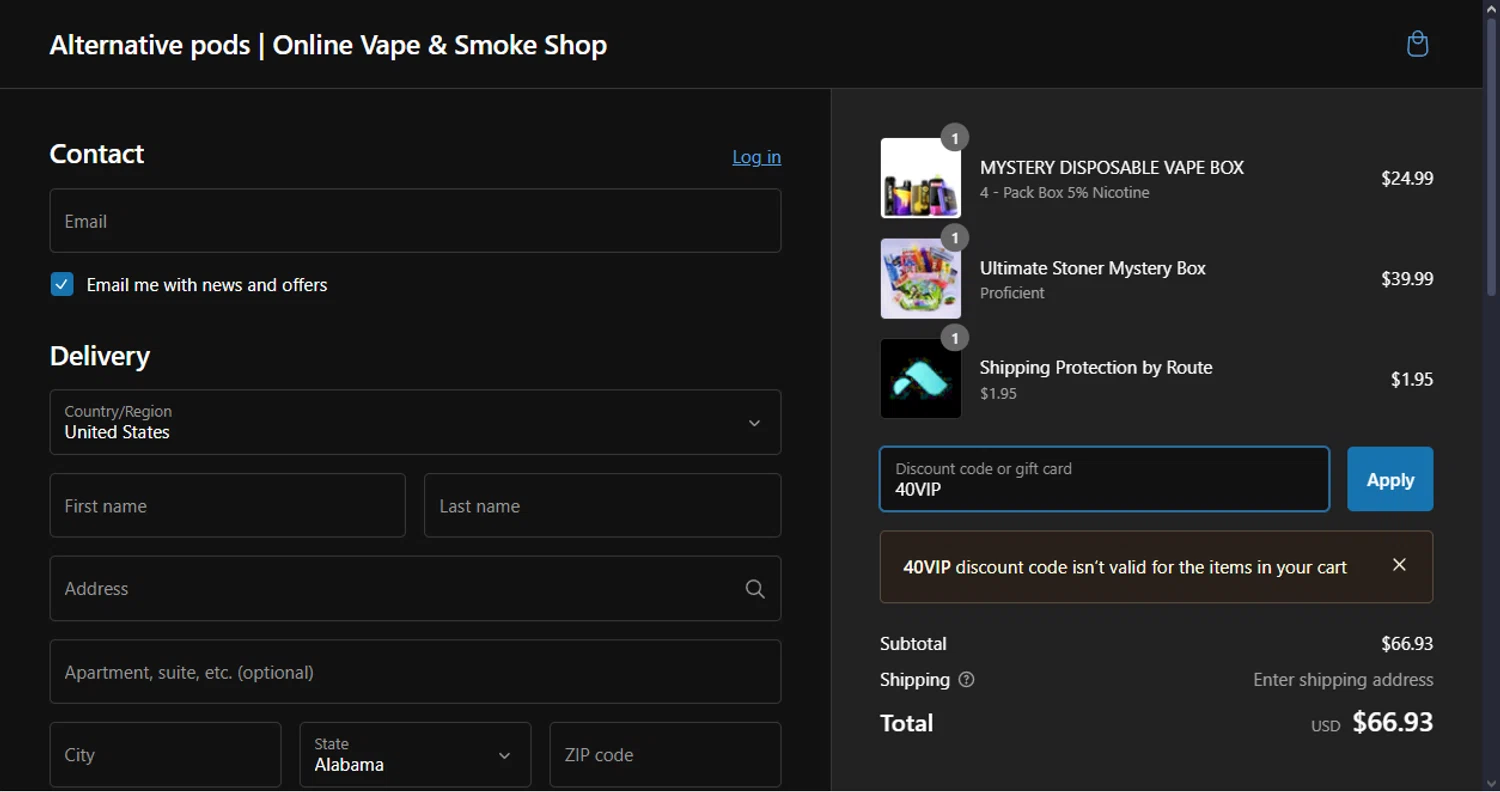Dismiss the invalid 40VIP discount message
The height and width of the screenshot is (792, 1500).
pos(1399,565)
